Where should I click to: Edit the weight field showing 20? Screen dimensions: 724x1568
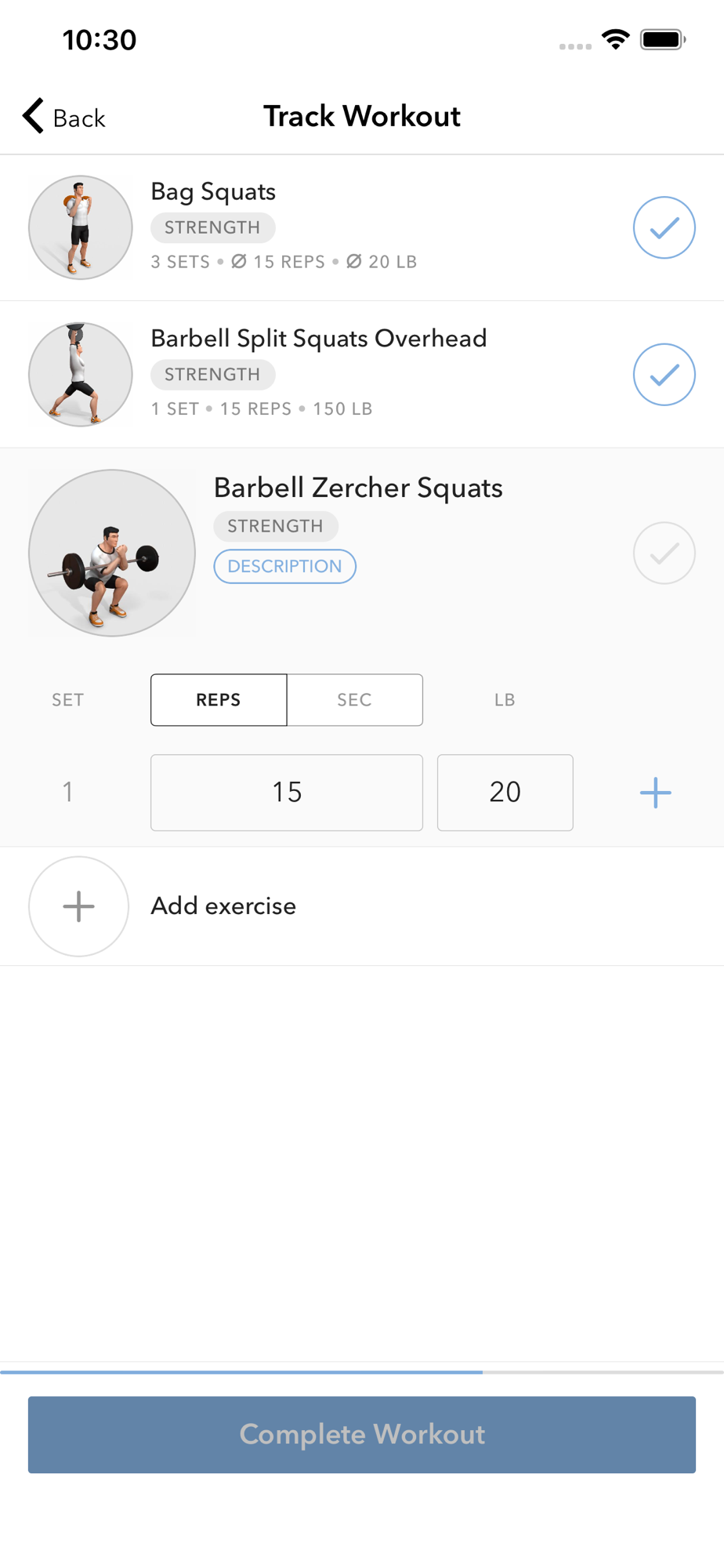505,793
